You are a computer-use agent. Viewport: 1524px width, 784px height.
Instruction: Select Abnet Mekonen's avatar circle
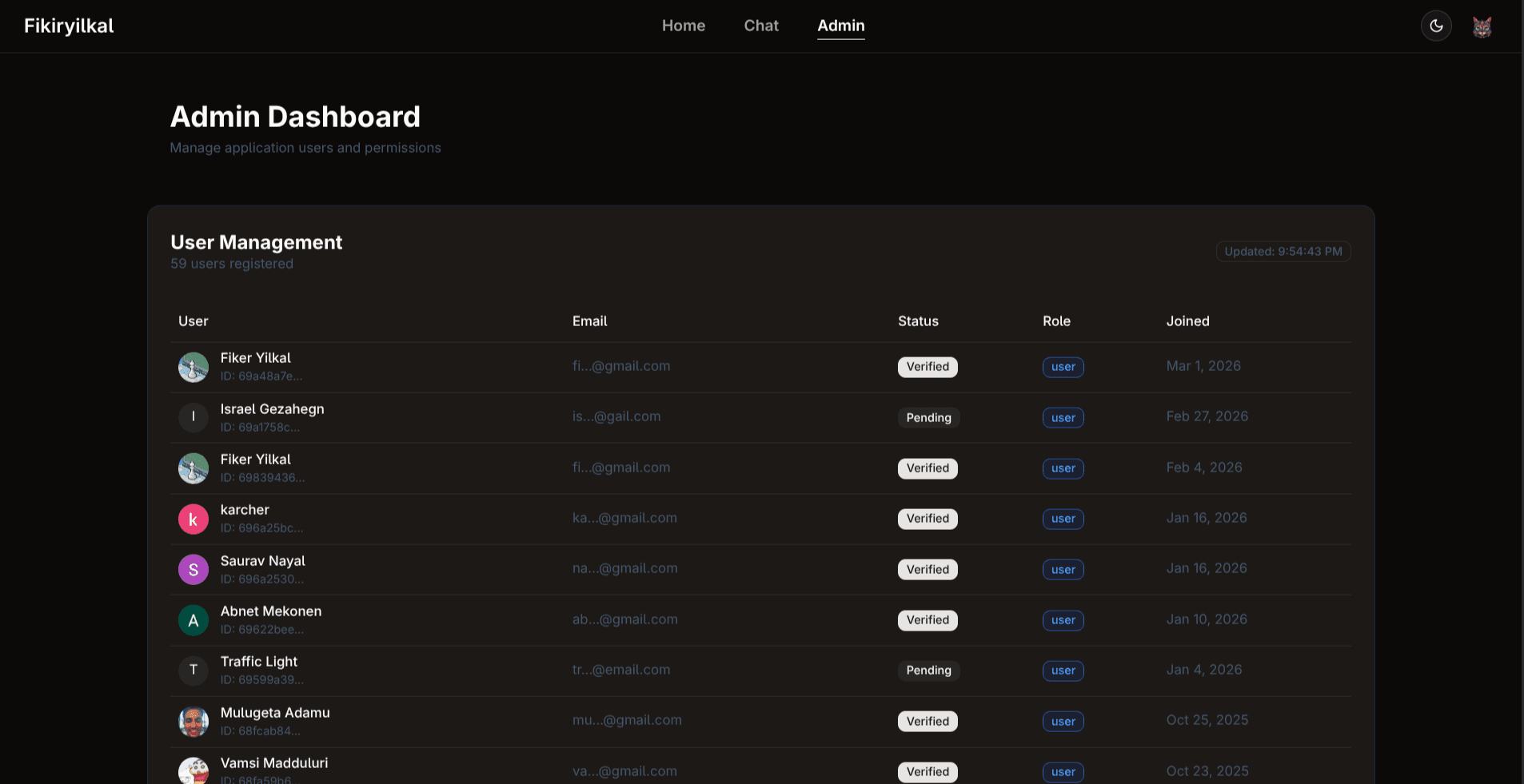tap(193, 620)
